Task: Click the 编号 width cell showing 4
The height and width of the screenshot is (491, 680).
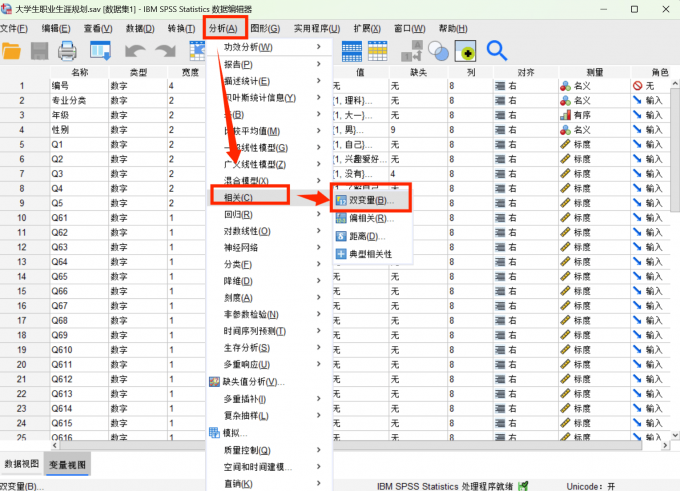Action: (x=186, y=86)
